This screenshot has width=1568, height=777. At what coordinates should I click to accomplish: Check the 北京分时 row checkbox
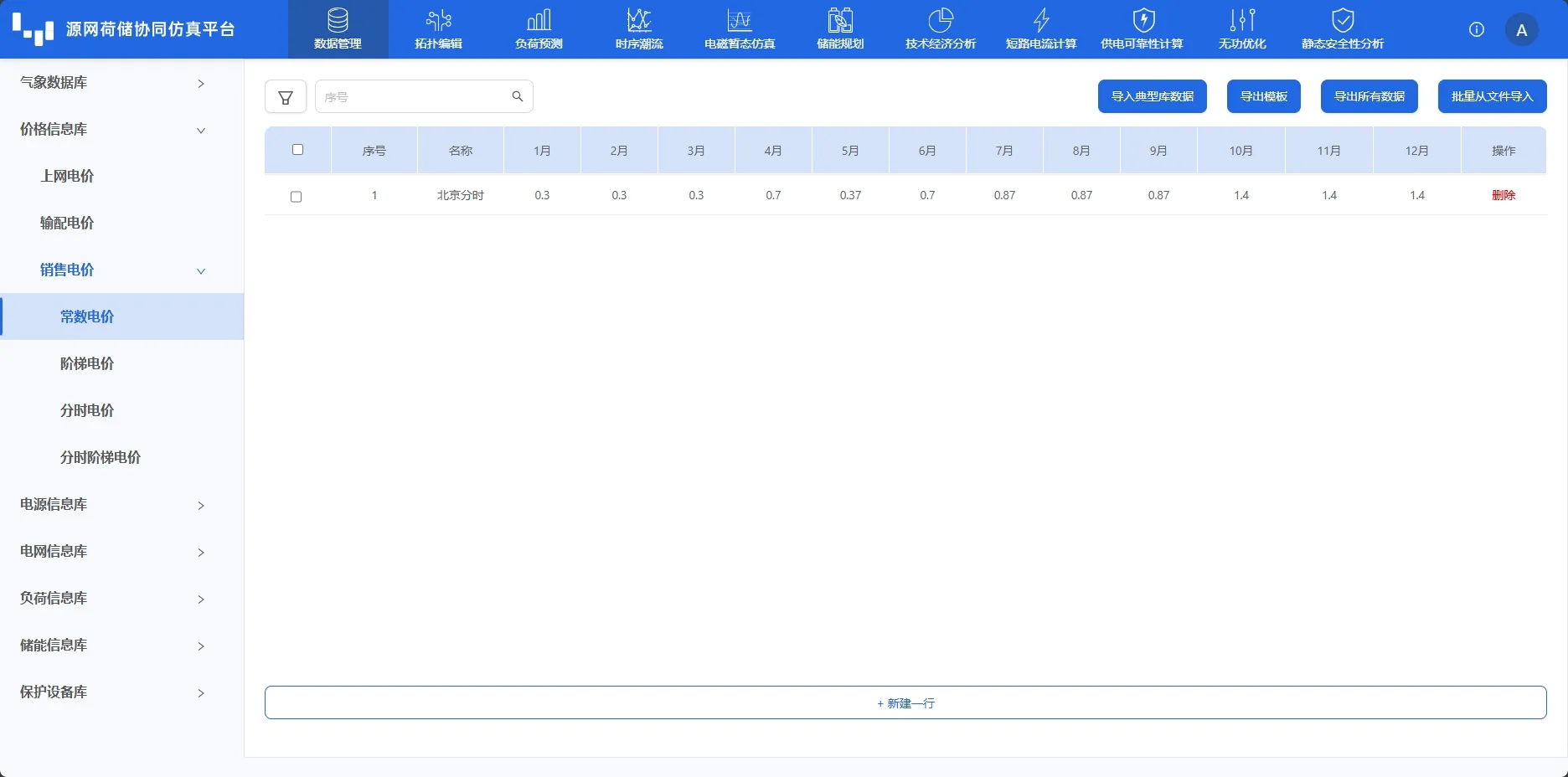[296, 197]
